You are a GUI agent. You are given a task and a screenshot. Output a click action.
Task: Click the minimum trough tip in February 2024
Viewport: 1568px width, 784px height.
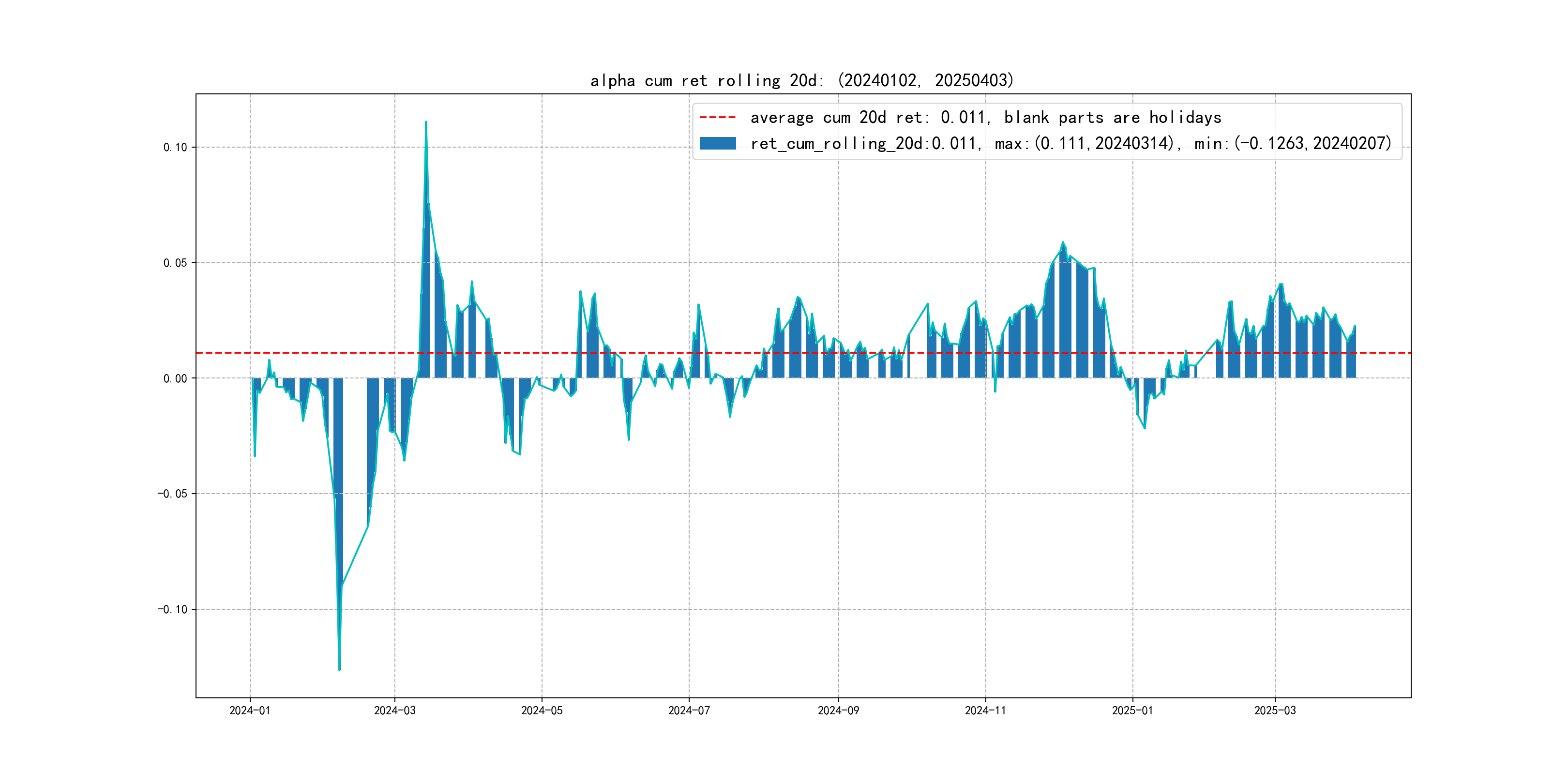click(x=339, y=670)
